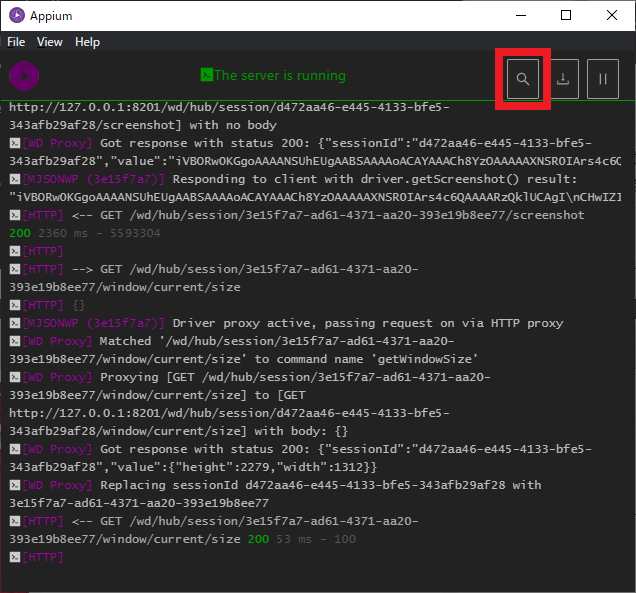This screenshot has width=636, height=593.
Task: Download the raw server logs
Action: (563, 79)
